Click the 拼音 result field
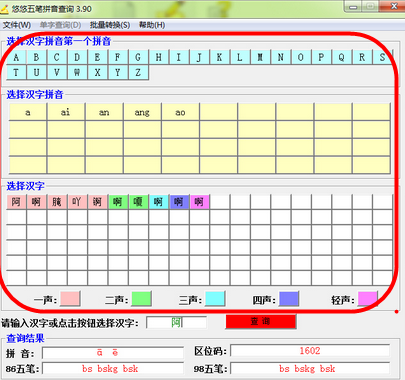 click(113, 353)
